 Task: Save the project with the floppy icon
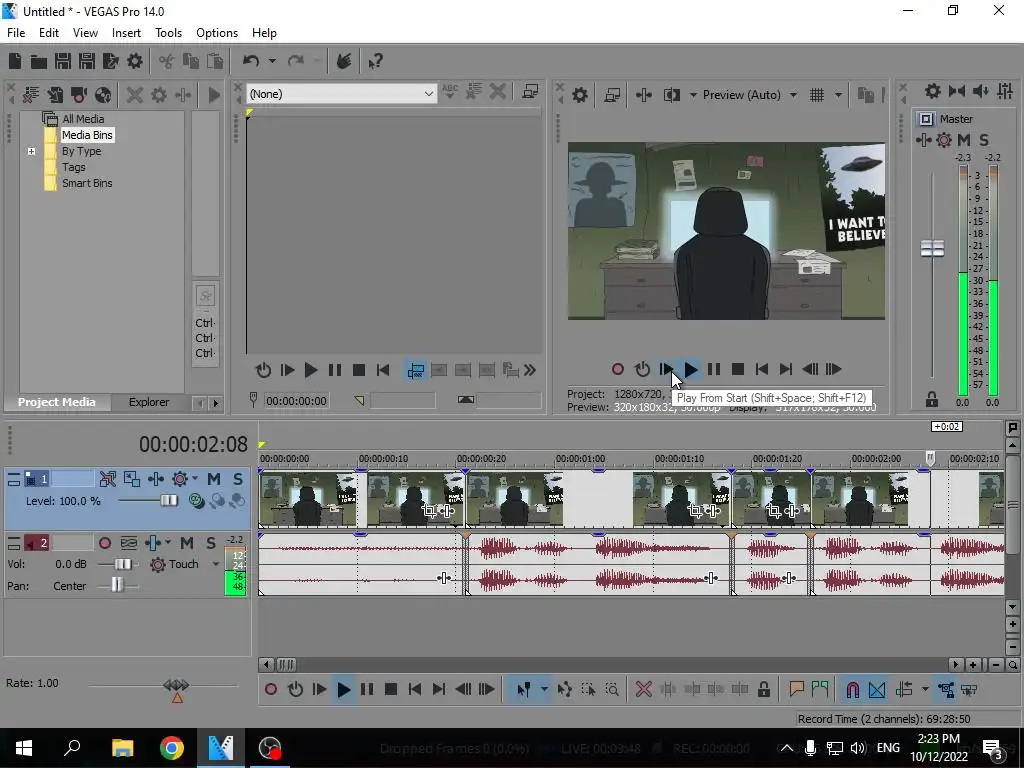coord(63,61)
